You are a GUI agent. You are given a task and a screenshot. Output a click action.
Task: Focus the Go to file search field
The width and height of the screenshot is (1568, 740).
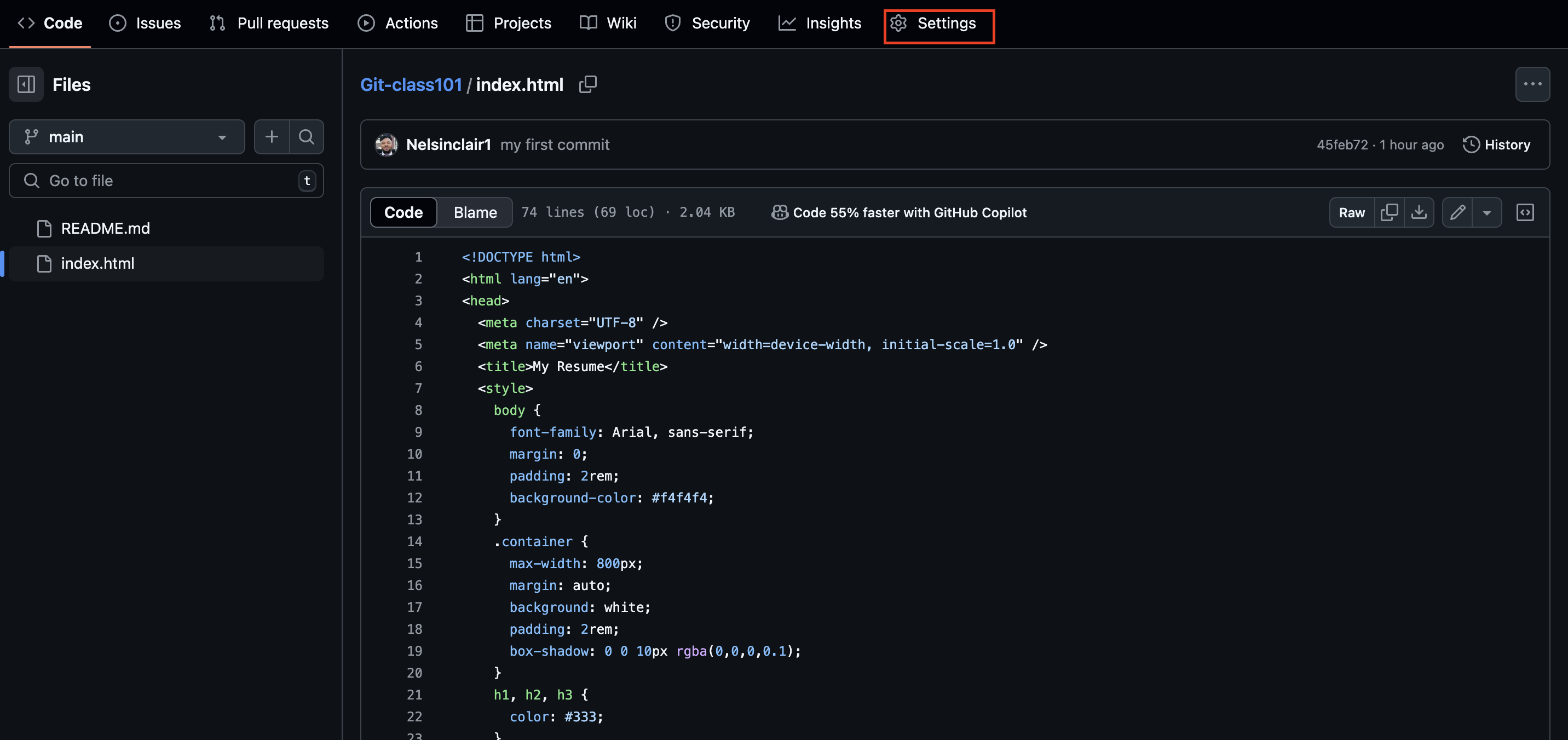point(166,181)
